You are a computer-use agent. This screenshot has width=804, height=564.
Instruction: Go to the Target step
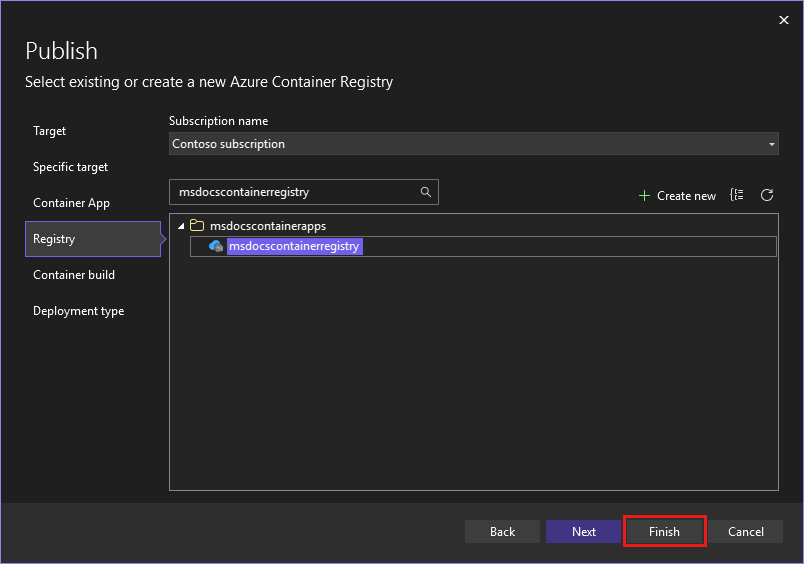click(x=49, y=131)
